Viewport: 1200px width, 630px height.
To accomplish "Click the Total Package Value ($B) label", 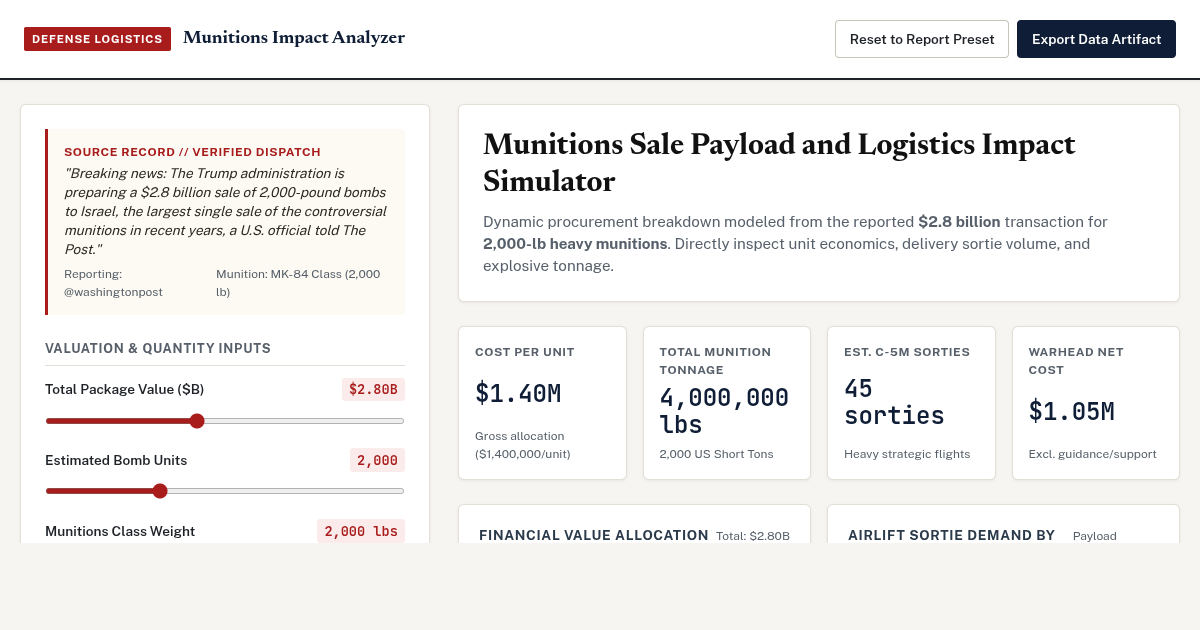I will (125, 389).
